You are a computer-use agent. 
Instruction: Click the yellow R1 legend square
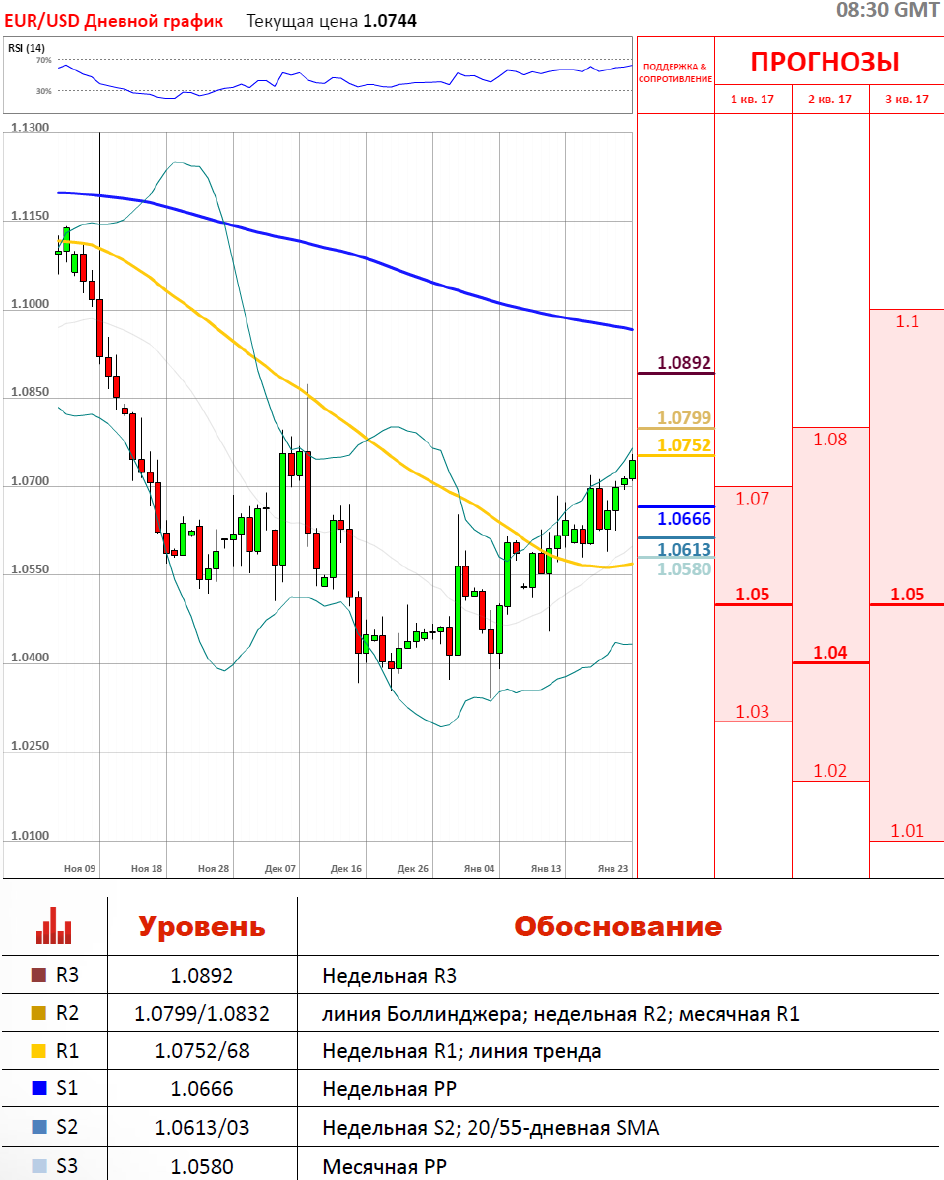[x=39, y=1051]
